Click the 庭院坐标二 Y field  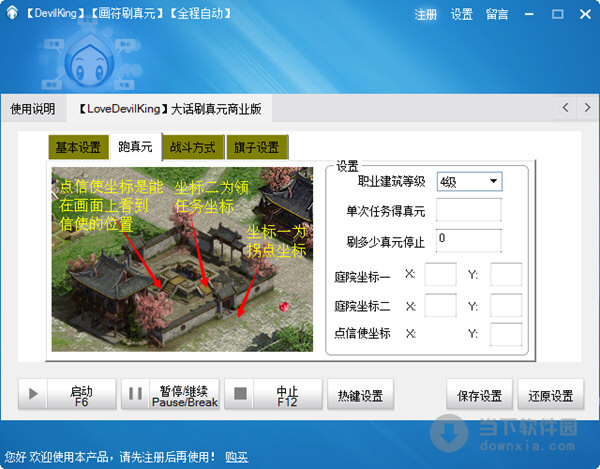(506, 305)
